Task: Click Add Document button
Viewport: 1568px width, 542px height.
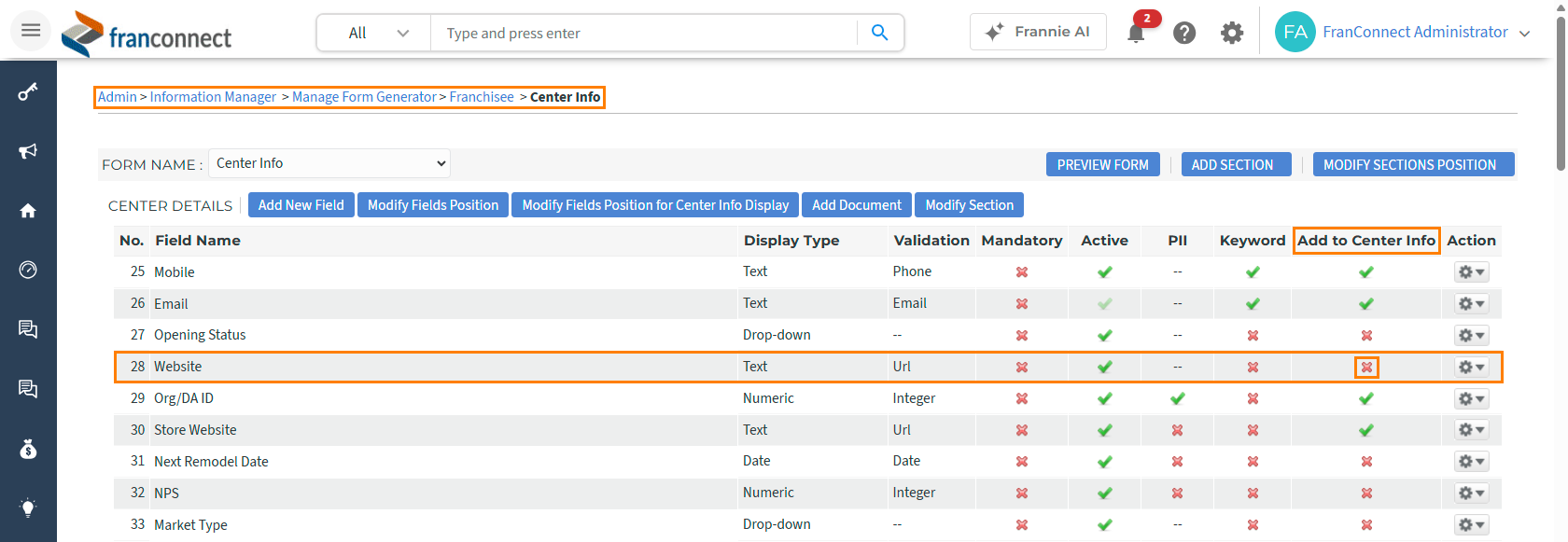Action: (856, 205)
